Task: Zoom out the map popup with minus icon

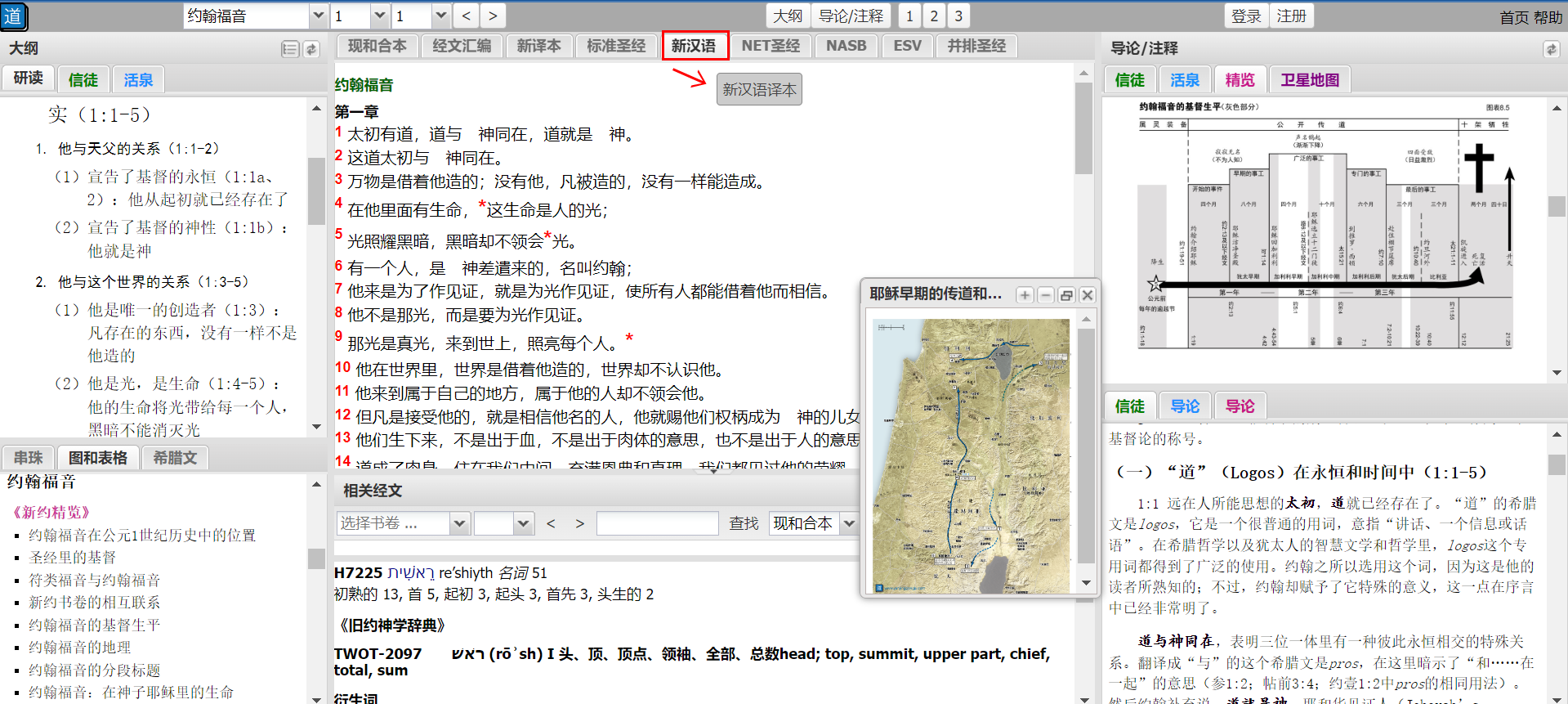Action: coord(1046,295)
